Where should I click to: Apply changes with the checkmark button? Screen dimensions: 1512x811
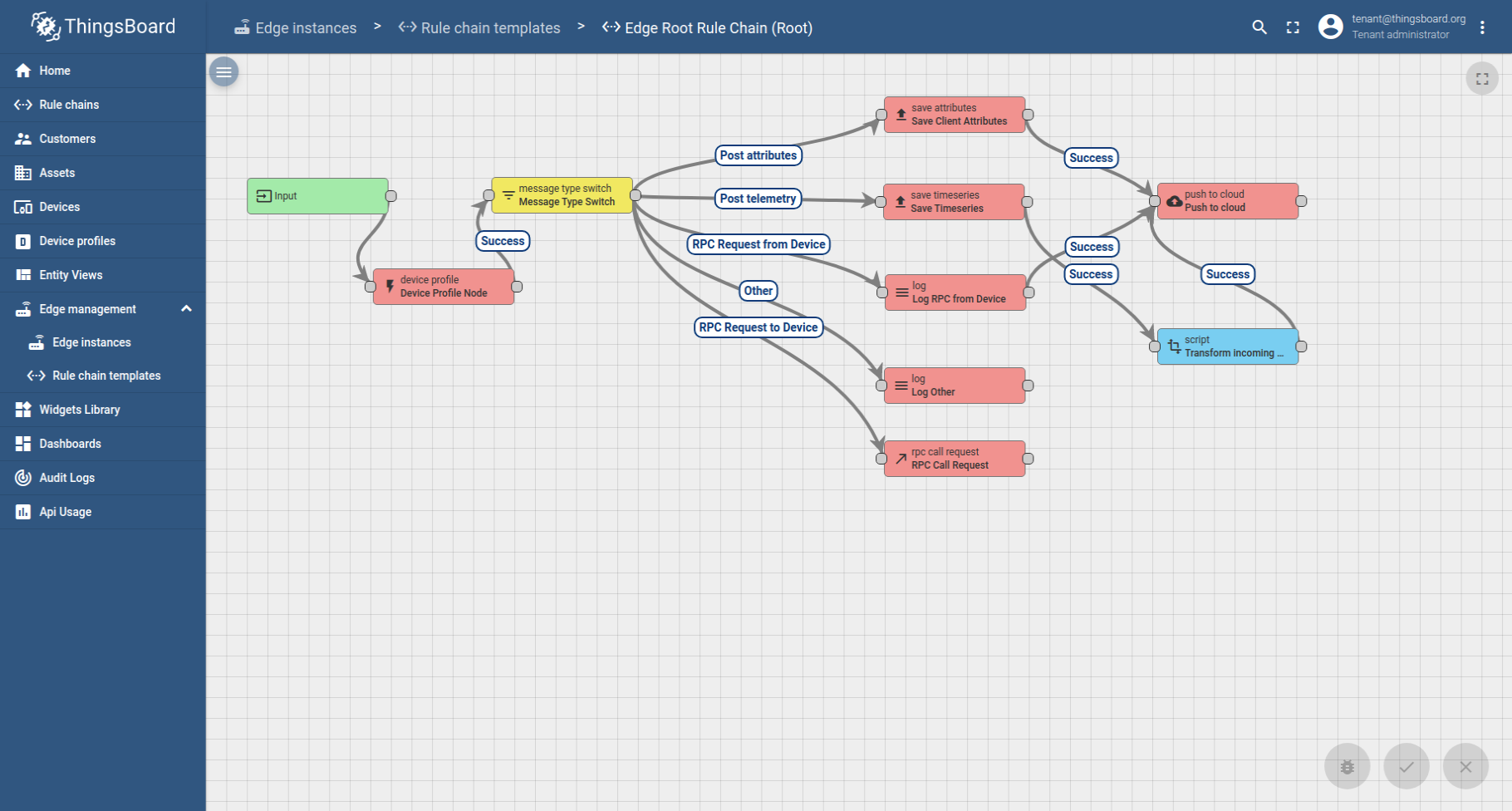tap(1406, 766)
